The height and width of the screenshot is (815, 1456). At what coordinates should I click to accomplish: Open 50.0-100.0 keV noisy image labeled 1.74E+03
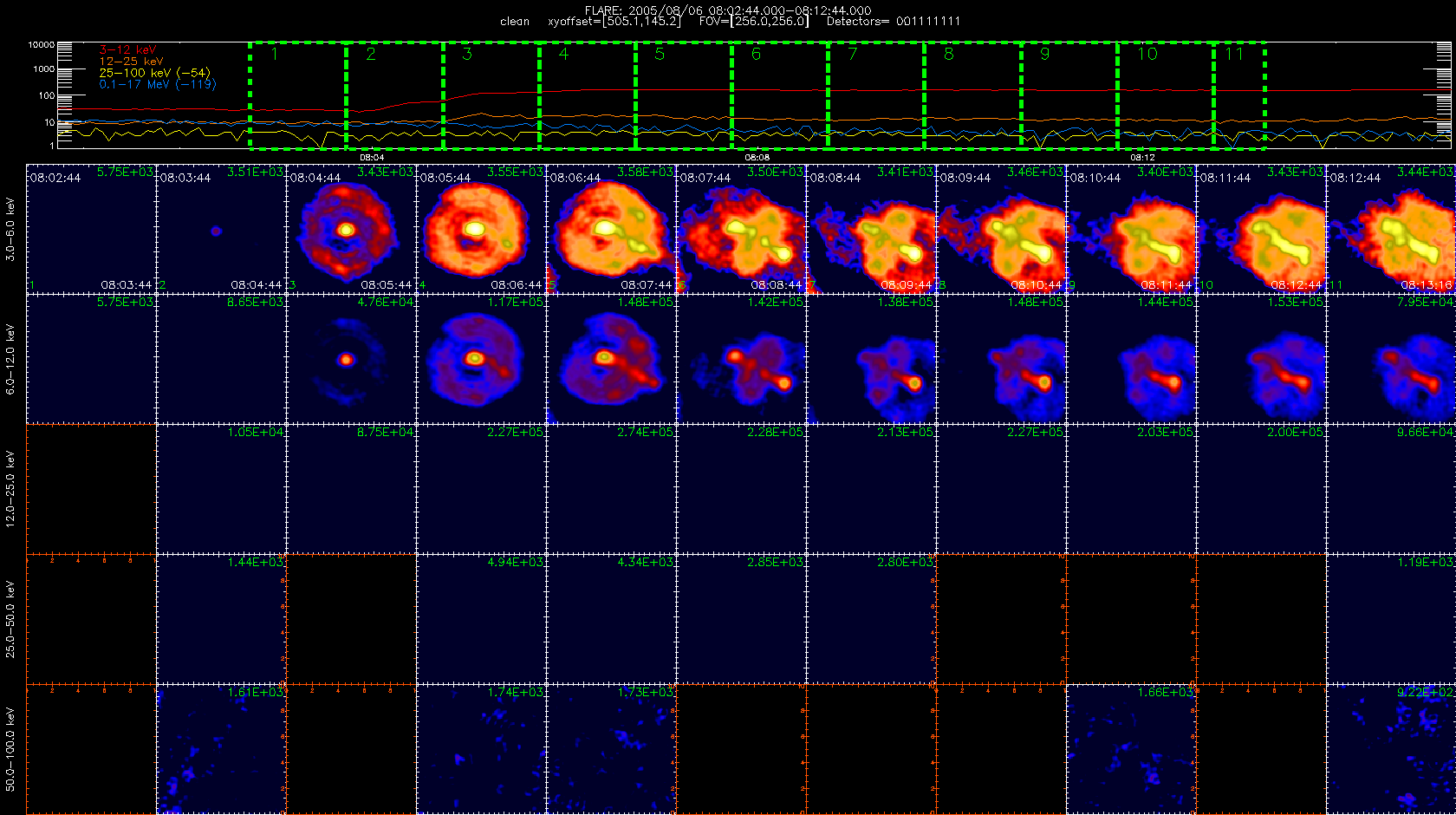(481, 749)
